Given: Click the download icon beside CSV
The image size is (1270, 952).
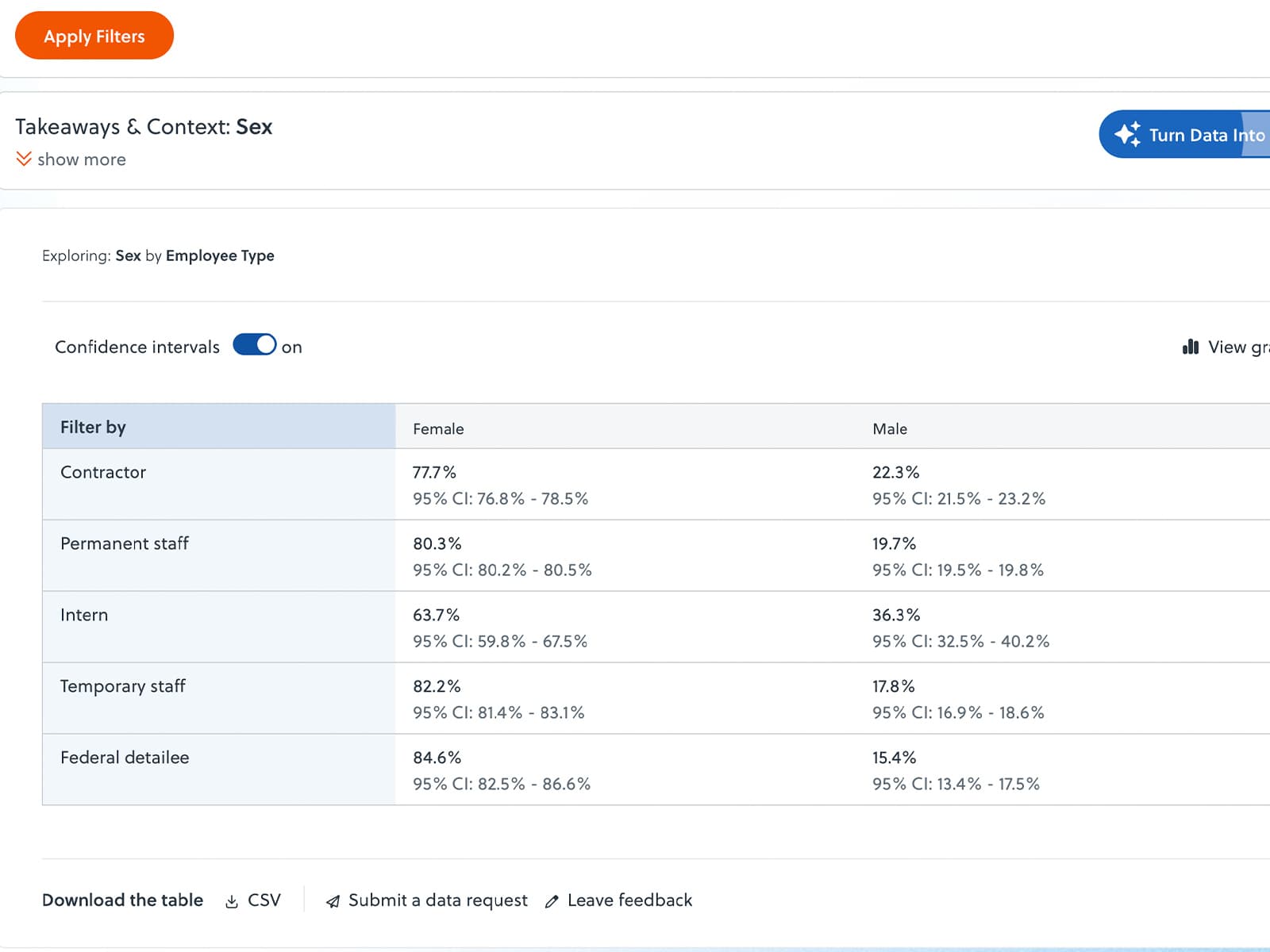Looking at the screenshot, I should click(232, 901).
